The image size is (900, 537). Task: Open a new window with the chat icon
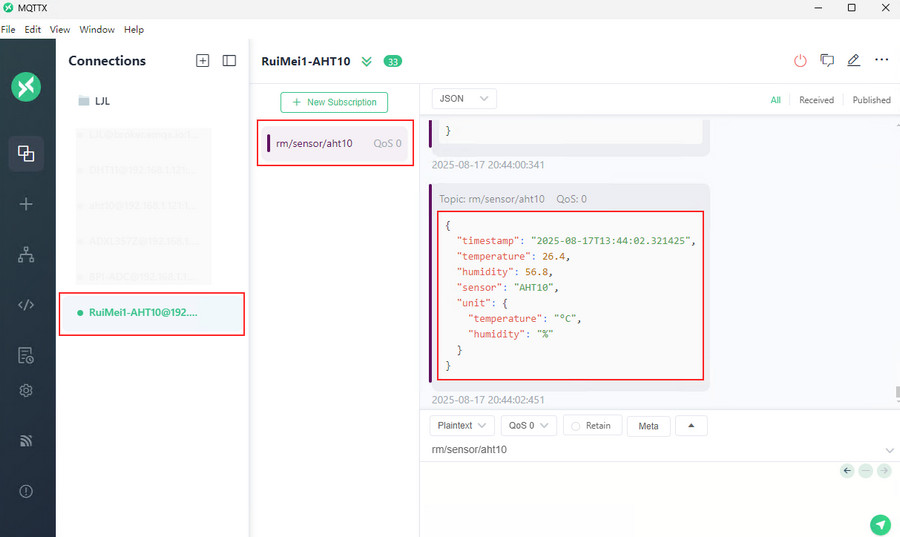coord(827,60)
